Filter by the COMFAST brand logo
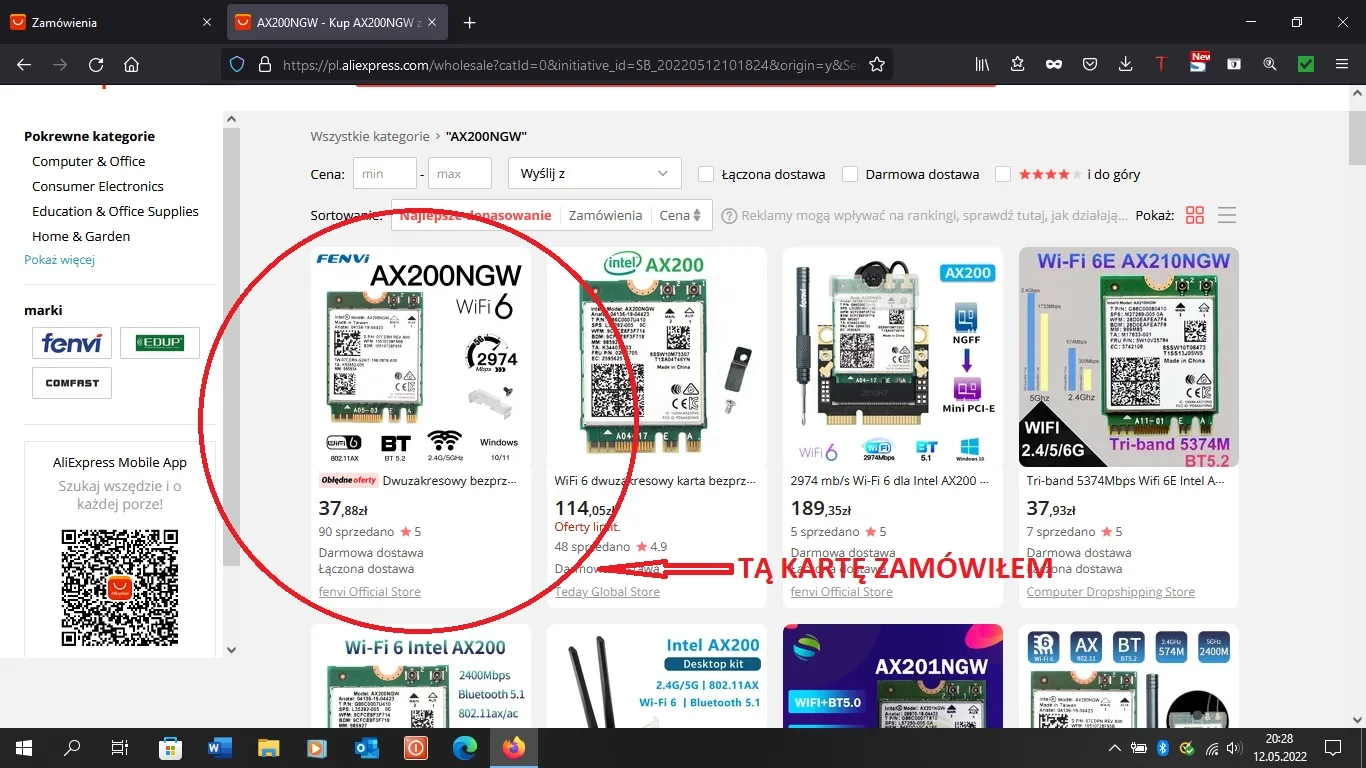The width and height of the screenshot is (1366, 768). click(x=72, y=383)
